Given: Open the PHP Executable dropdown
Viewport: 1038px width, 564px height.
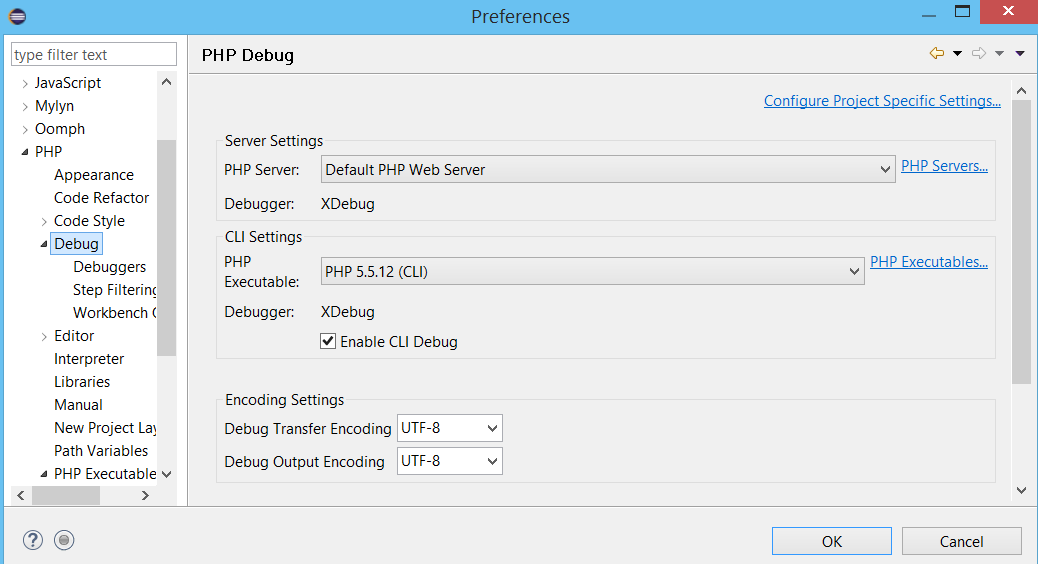Looking at the screenshot, I should pyautogui.click(x=592, y=271).
